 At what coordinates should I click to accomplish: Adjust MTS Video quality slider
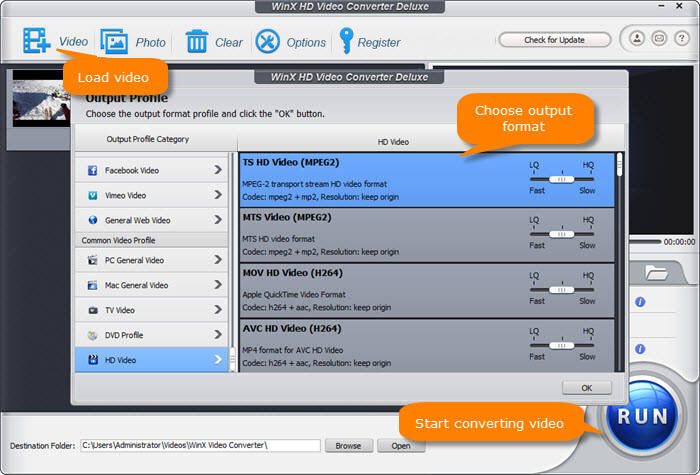[562, 234]
